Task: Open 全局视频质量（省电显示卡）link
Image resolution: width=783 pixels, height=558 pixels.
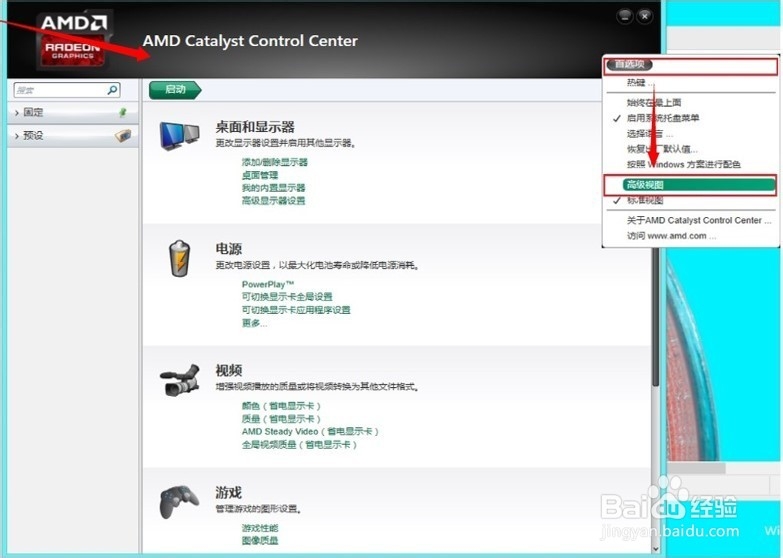Action: 299,445
